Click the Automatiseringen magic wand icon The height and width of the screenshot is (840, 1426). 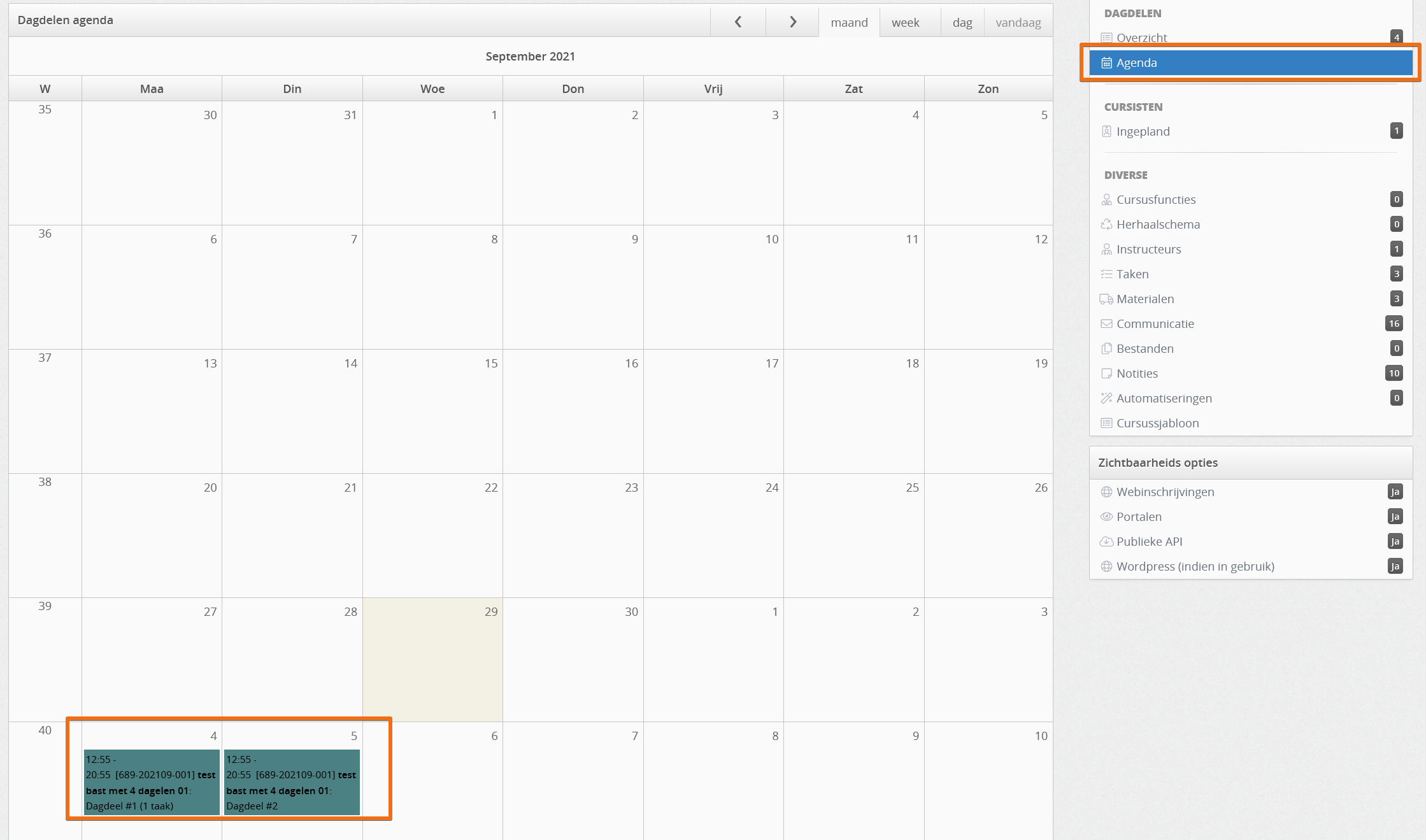(x=1106, y=399)
